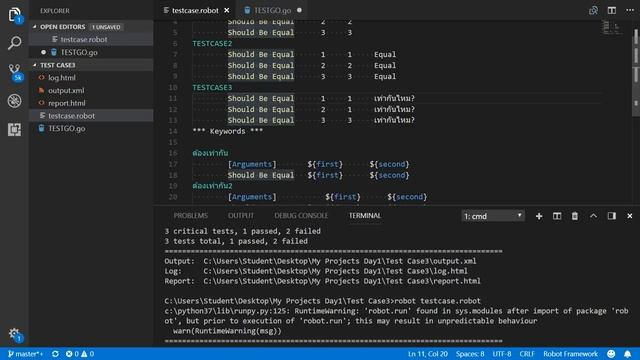
Task: Select the TERMINAL panel tab
Action: [x=364, y=216]
